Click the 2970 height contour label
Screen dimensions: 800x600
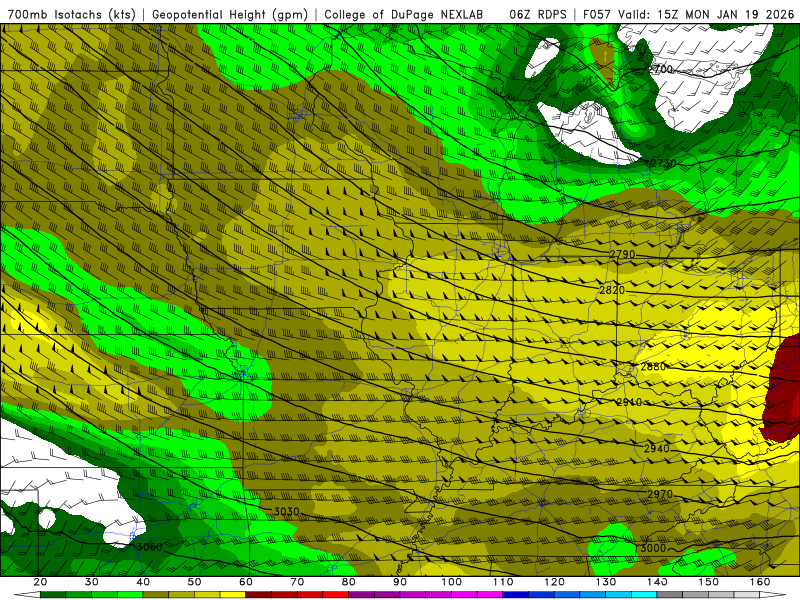click(x=660, y=494)
